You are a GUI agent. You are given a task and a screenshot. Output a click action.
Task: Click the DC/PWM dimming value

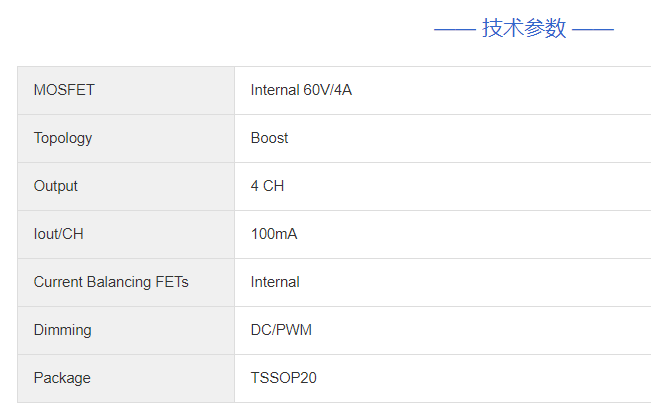coord(281,330)
